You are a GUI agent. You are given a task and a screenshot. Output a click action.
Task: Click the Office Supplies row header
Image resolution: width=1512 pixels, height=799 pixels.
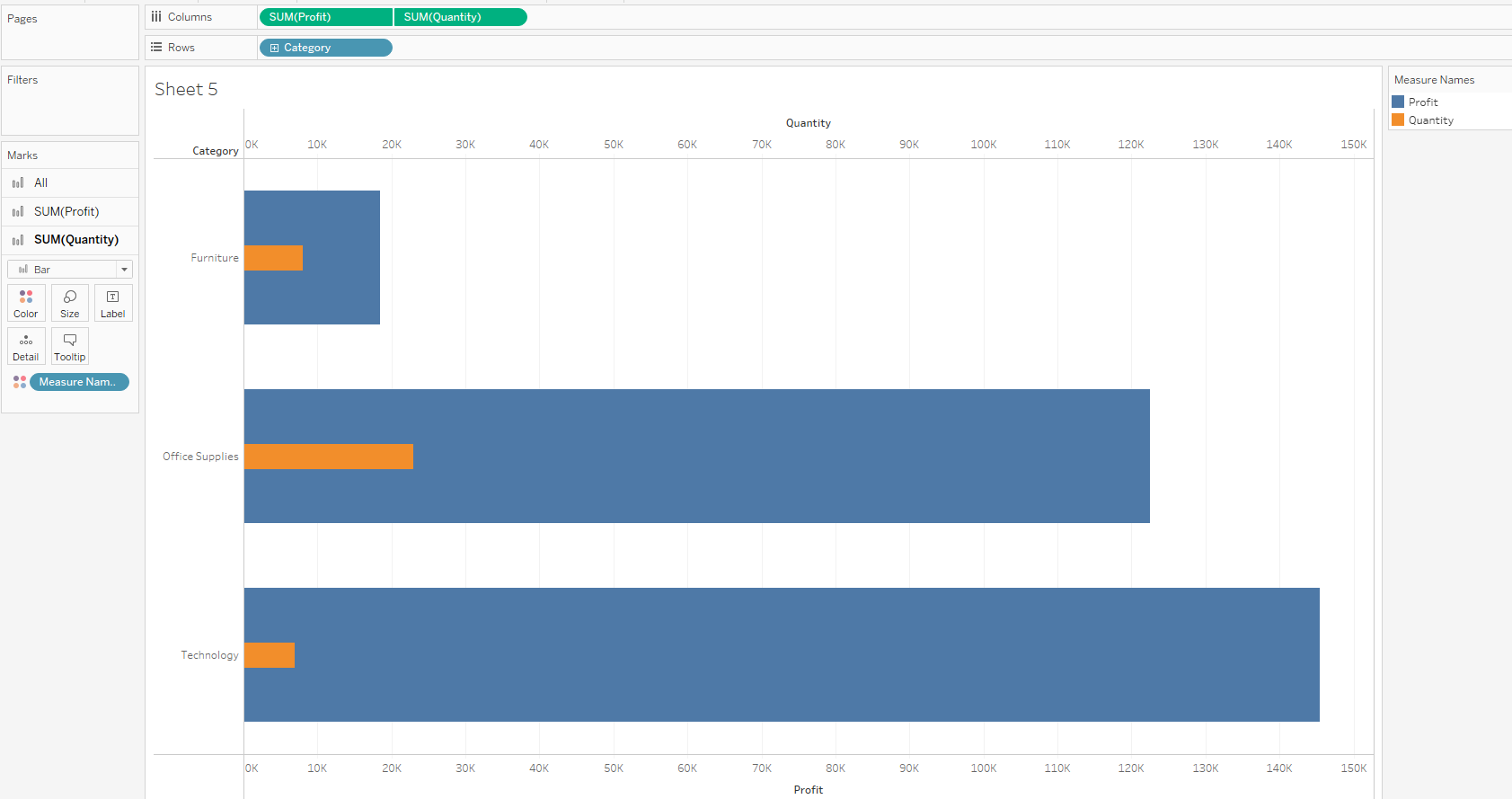click(200, 457)
